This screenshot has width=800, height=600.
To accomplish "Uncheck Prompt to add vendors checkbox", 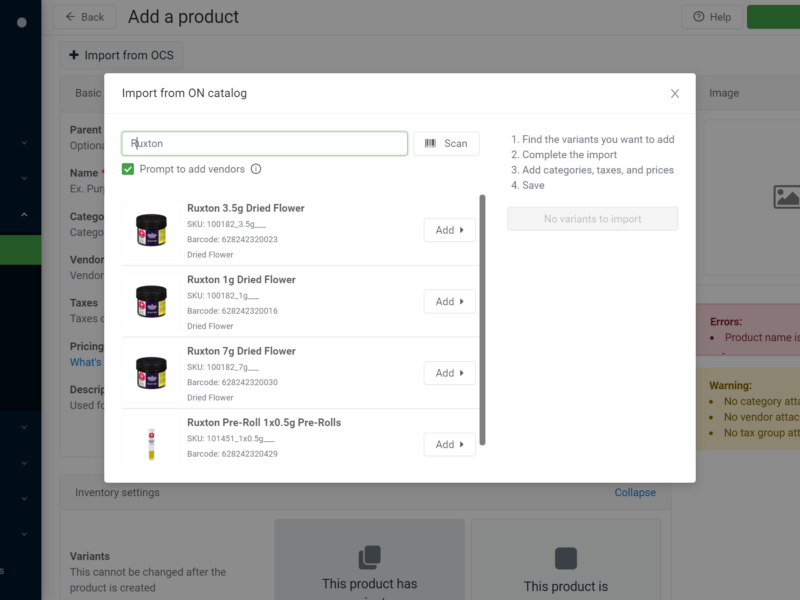I will pyautogui.click(x=128, y=169).
